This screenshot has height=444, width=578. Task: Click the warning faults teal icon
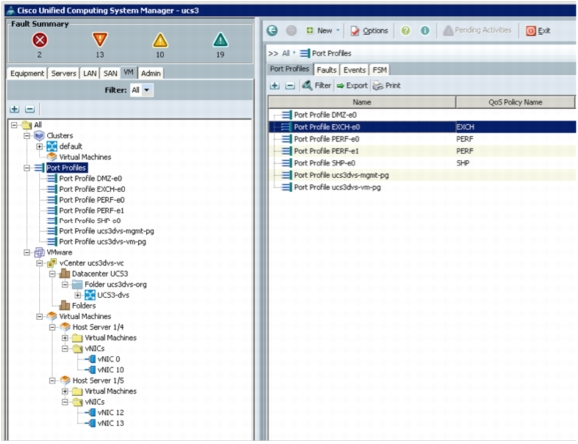[220, 40]
